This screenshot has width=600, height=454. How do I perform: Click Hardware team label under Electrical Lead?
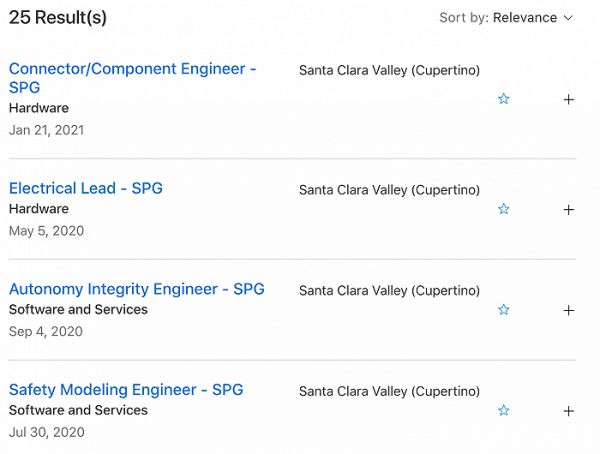tap(39, 209)
